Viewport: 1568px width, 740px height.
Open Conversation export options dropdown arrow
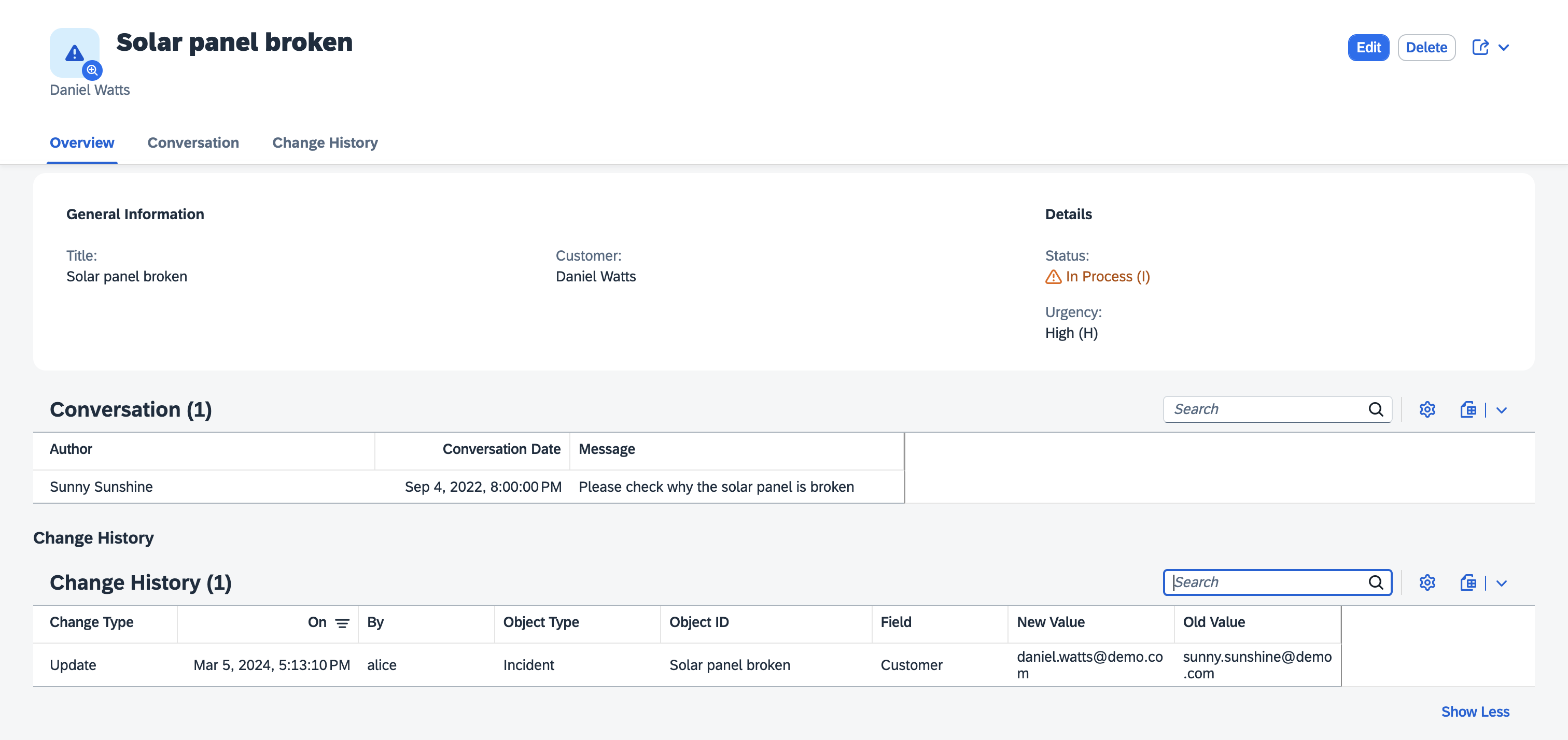[1502, 410]
